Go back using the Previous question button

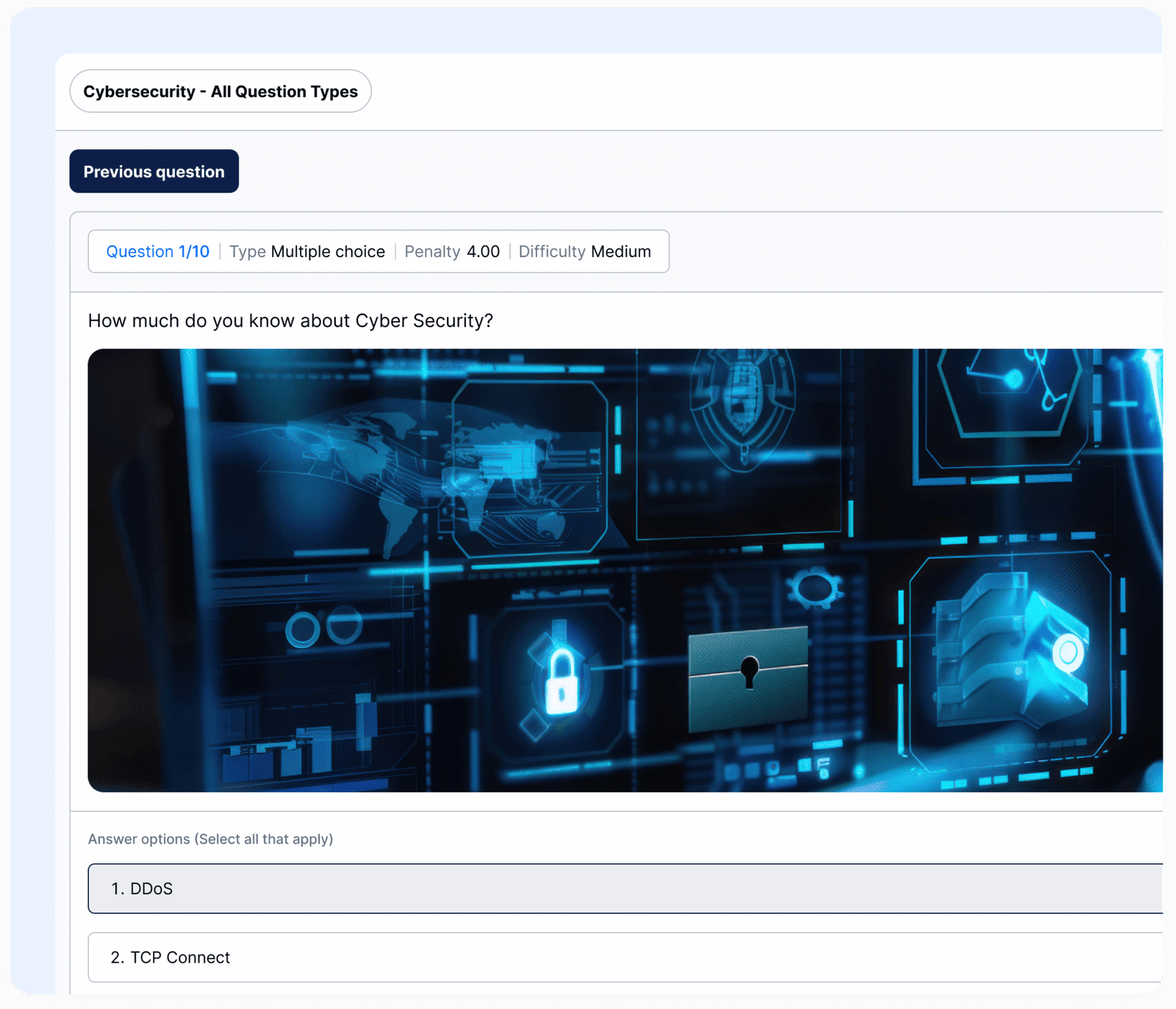(x=154, y=171)
